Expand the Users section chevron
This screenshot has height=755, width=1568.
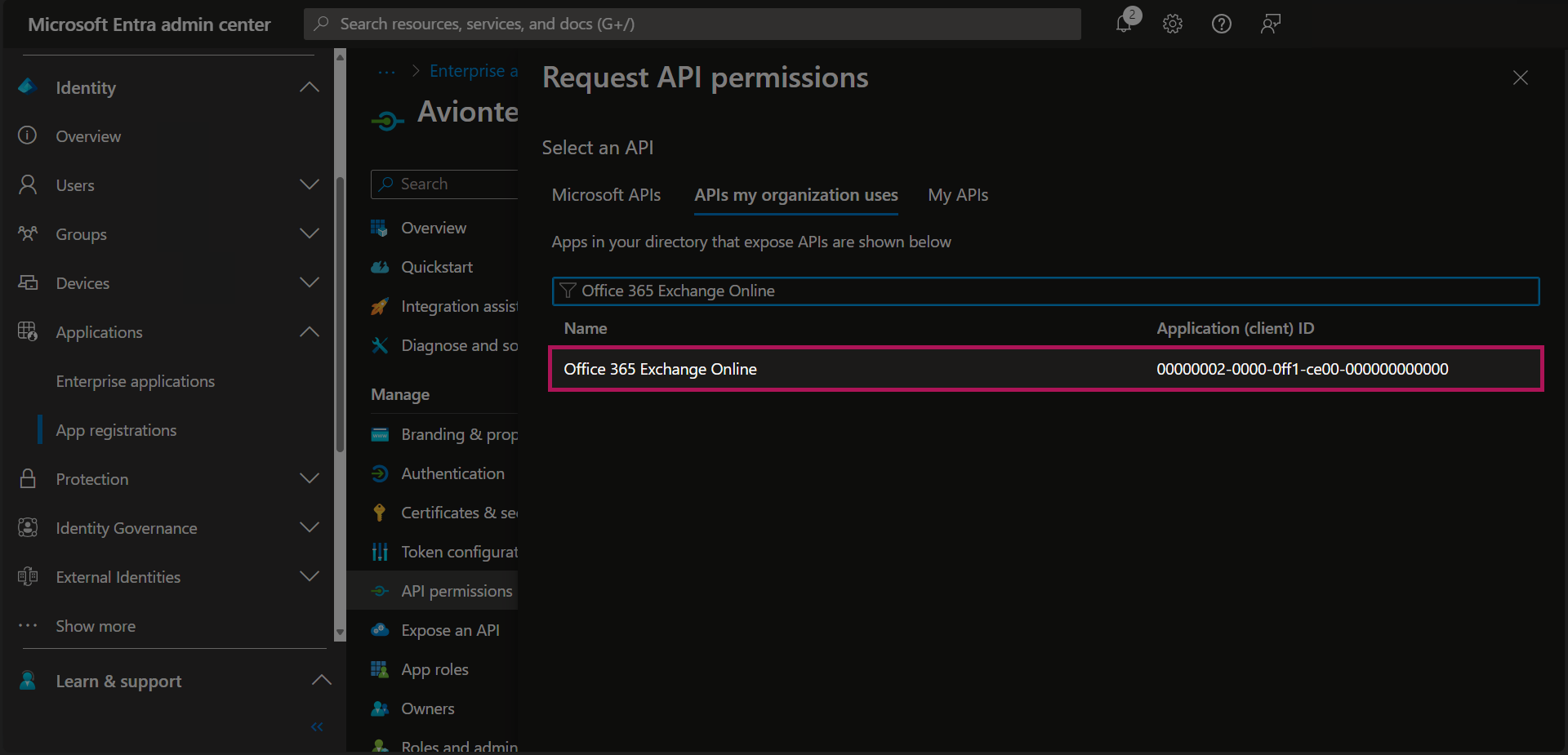(310, 184)
